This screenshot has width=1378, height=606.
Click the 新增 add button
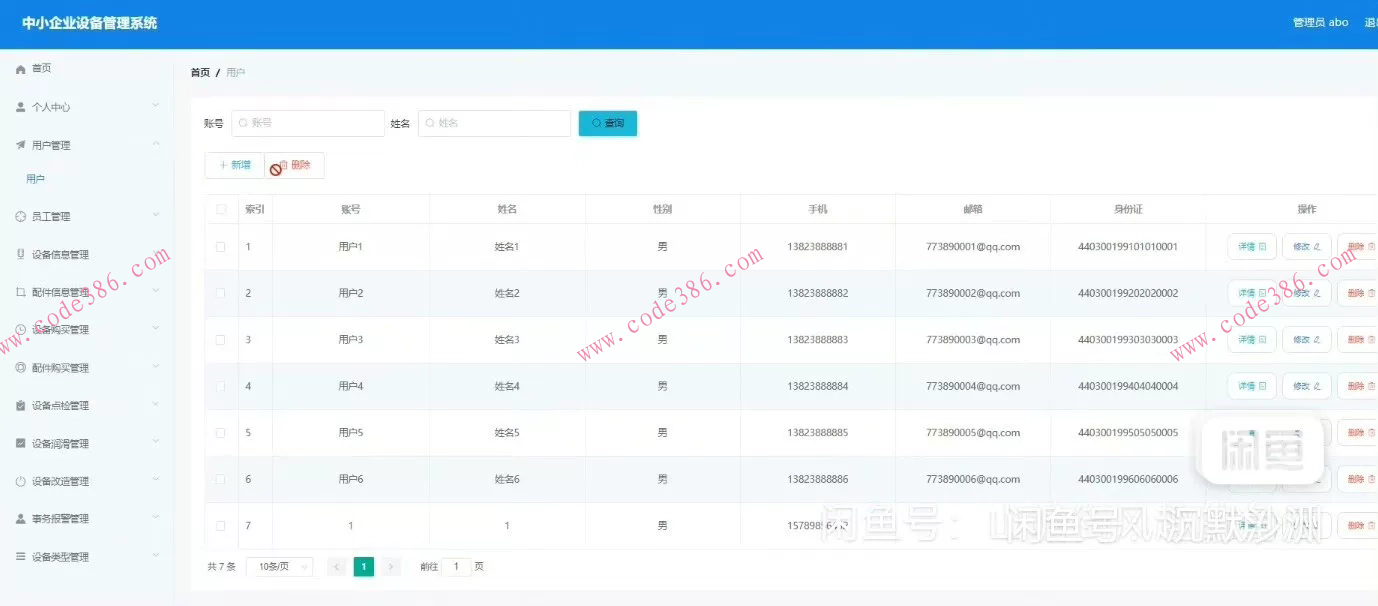point(235,165)
